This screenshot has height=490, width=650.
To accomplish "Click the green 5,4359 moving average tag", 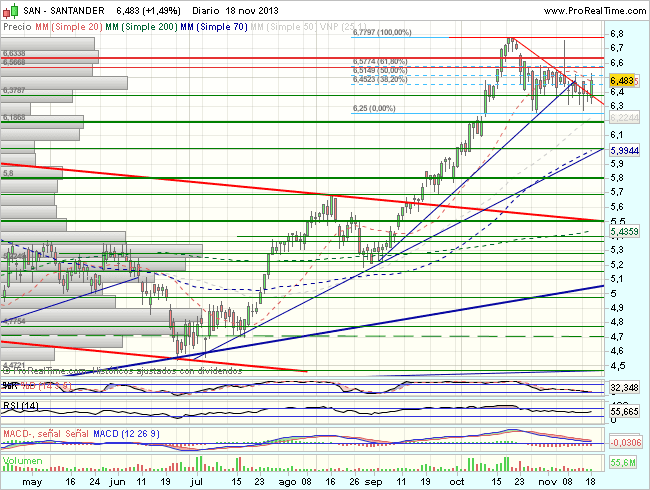I will 625,231.
